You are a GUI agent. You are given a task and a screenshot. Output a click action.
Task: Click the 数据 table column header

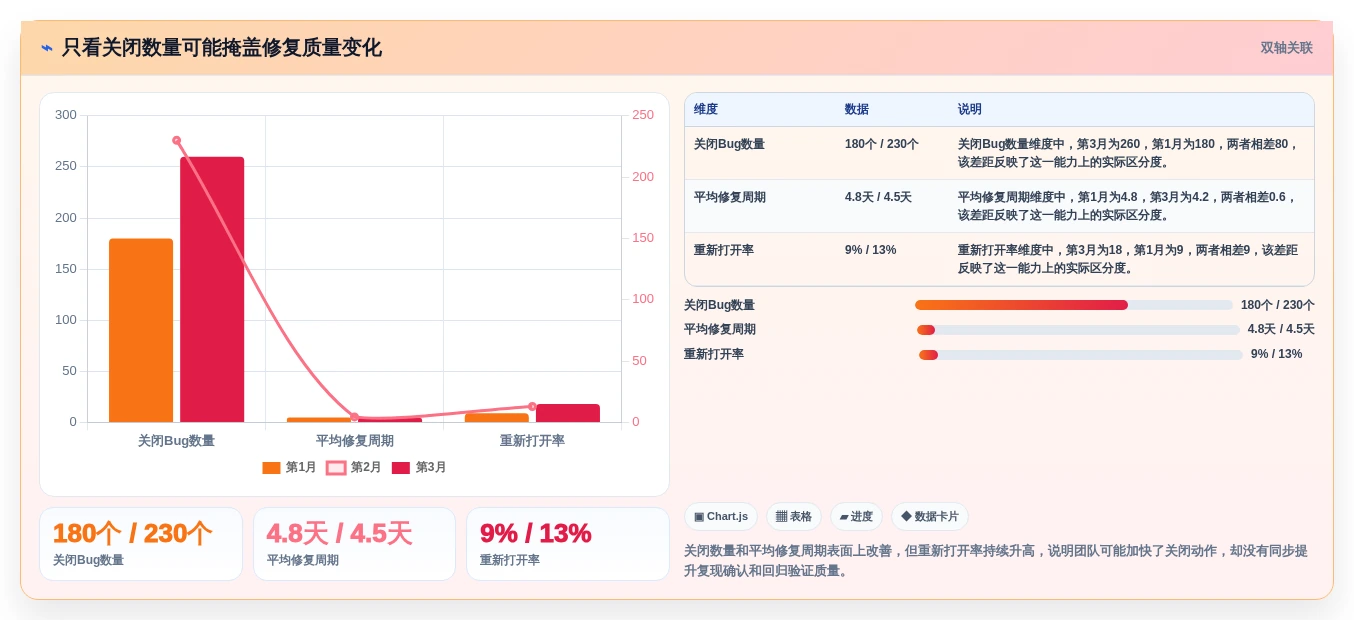857,109
